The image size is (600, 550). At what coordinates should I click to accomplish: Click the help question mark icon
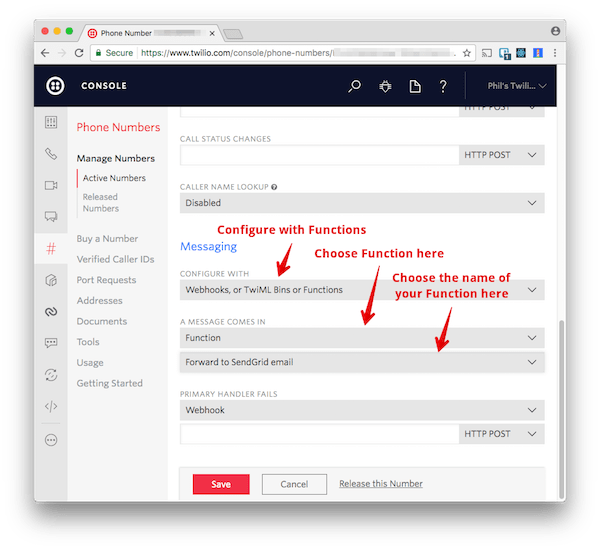click(443, 86)
